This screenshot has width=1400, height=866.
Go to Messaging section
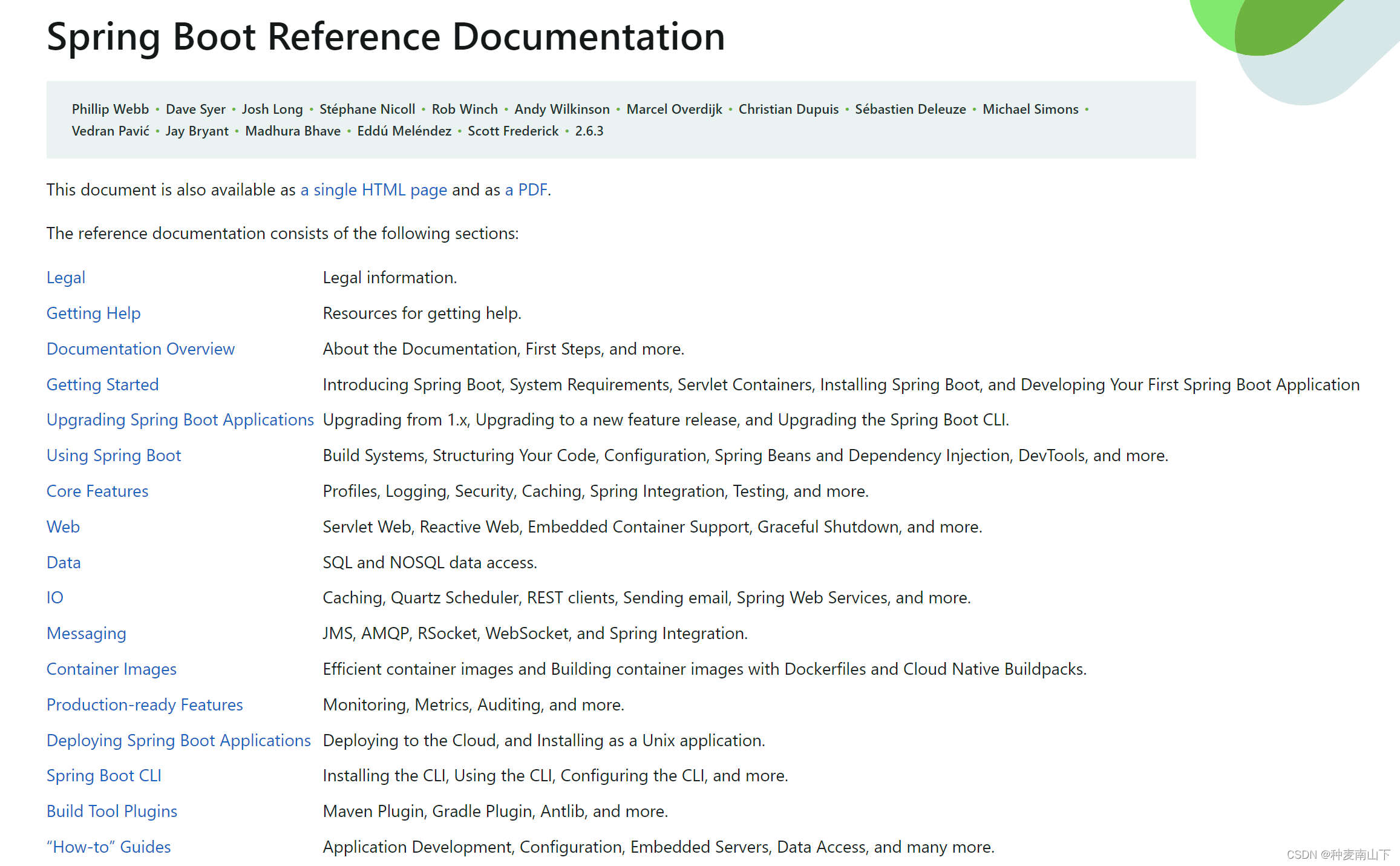(87, 634)
